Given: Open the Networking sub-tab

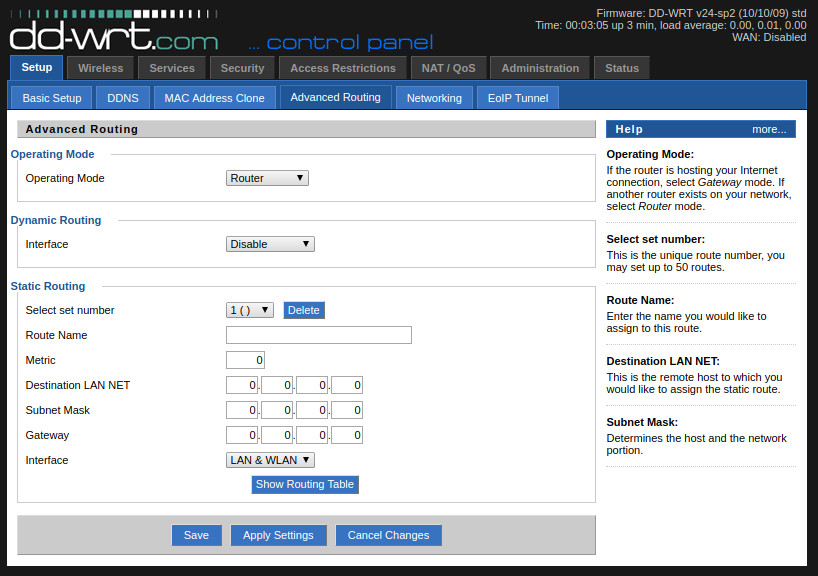Looking at the screenshot, I should [x=434, y=98].
